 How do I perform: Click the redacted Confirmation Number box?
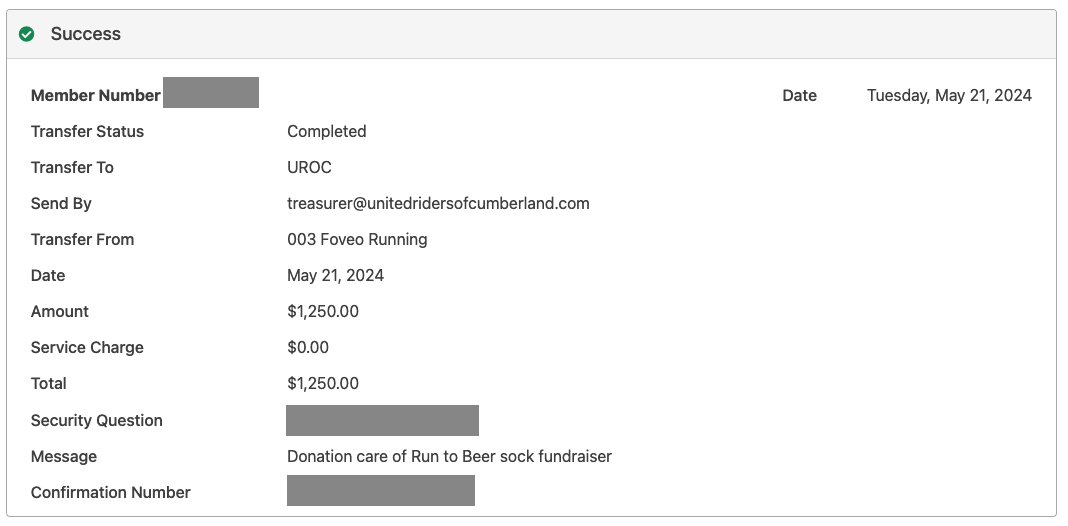(x=381, y=491)
